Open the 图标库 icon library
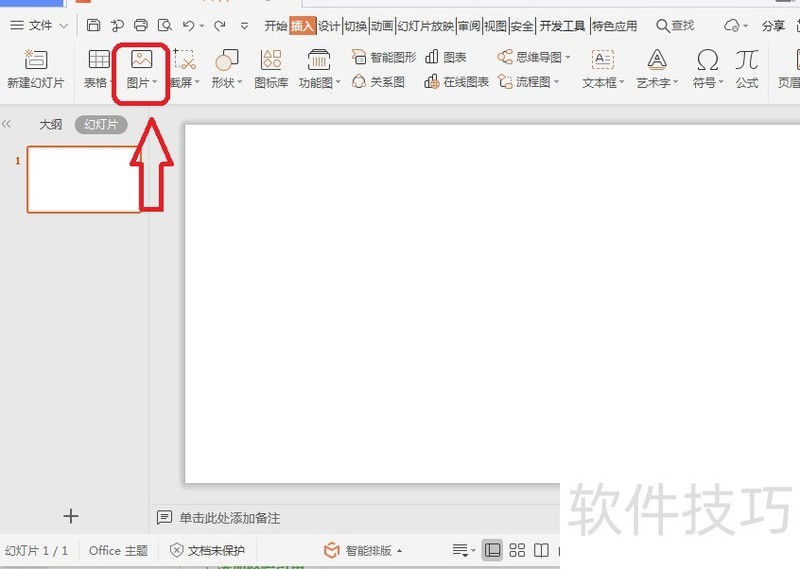 point(271,69)
